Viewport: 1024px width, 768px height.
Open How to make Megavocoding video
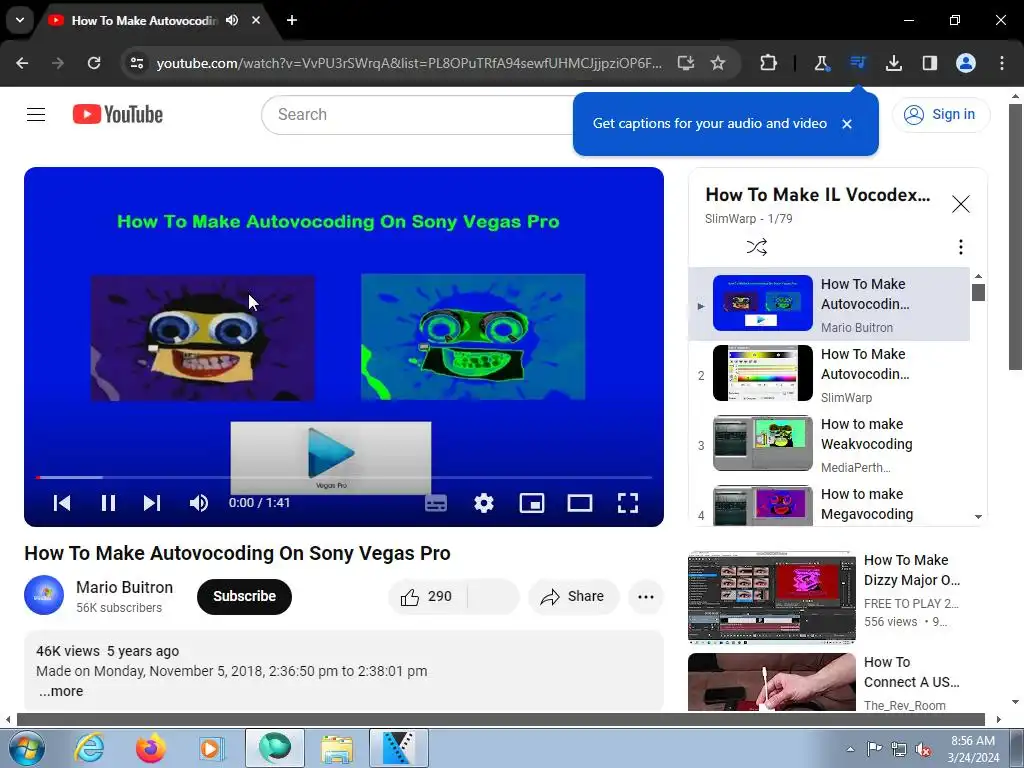coord(829,504)
